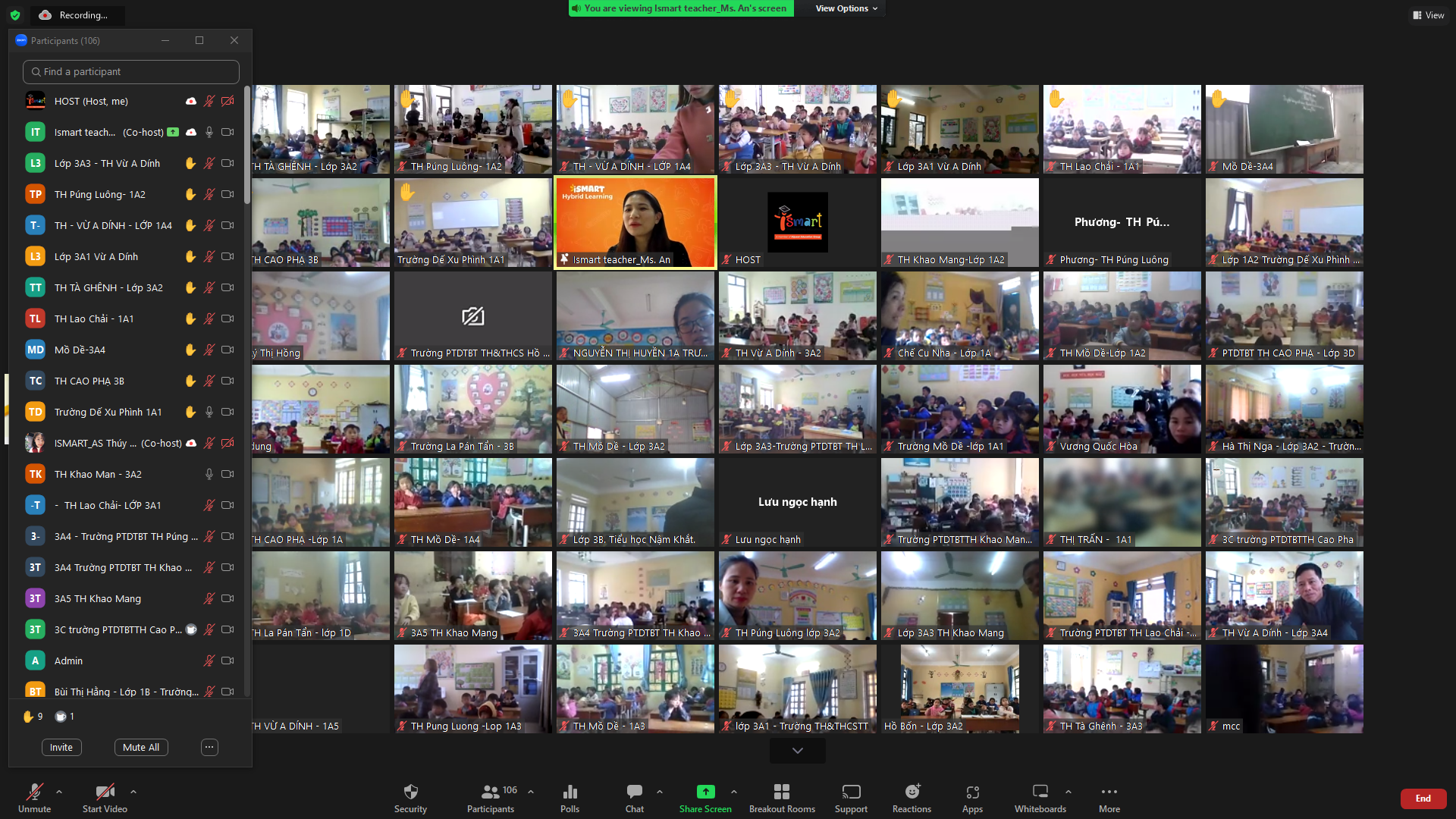Screen dimensions: 1456x819
Task: Open the View layout menu
Action: 1429,15
